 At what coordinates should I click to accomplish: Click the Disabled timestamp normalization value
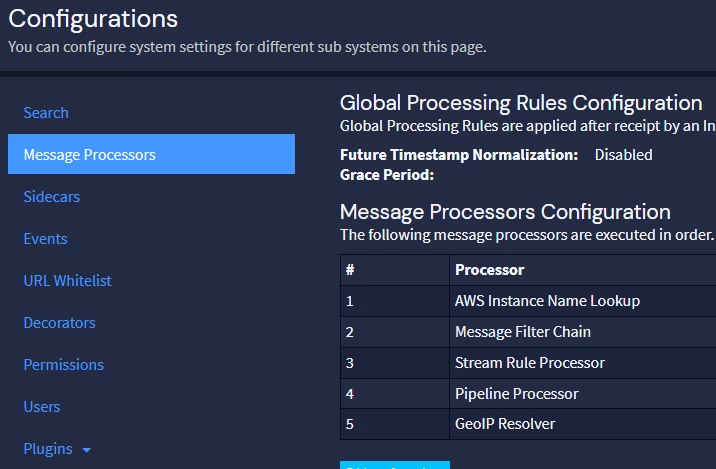click(623, 155)
